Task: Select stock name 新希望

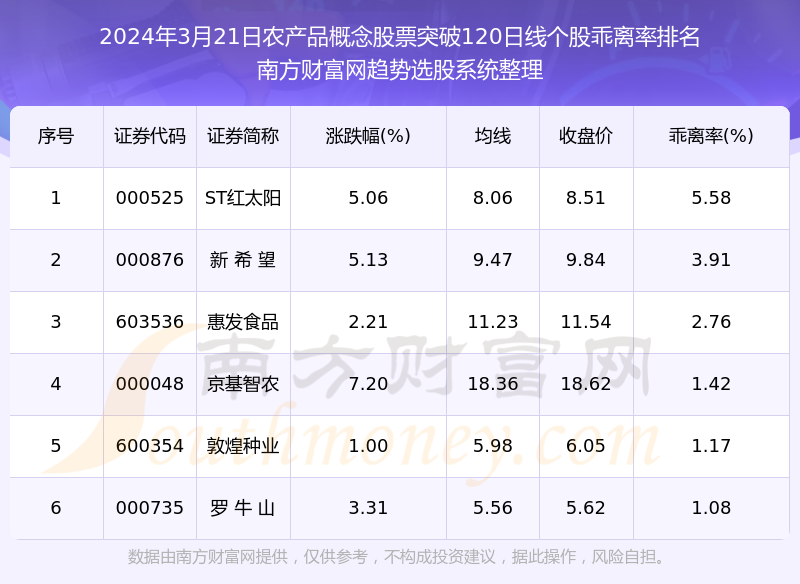Action: point(243,260)
